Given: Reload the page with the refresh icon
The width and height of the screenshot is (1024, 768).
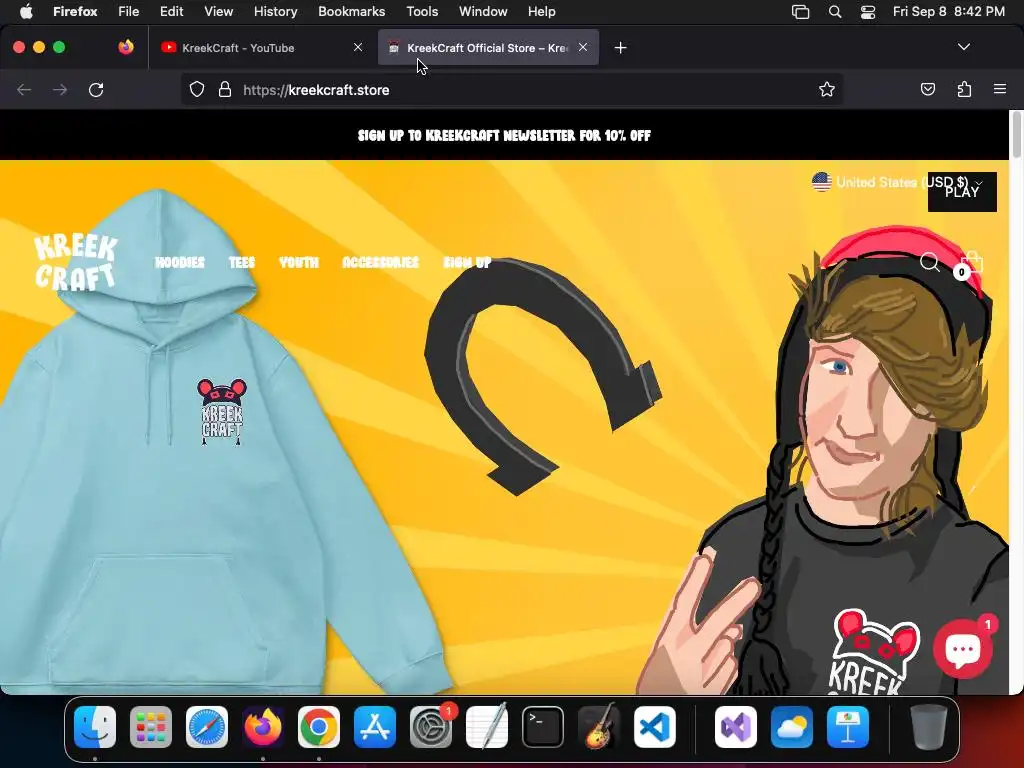Looking at the screenshot, I should click(x=96, y=89).
